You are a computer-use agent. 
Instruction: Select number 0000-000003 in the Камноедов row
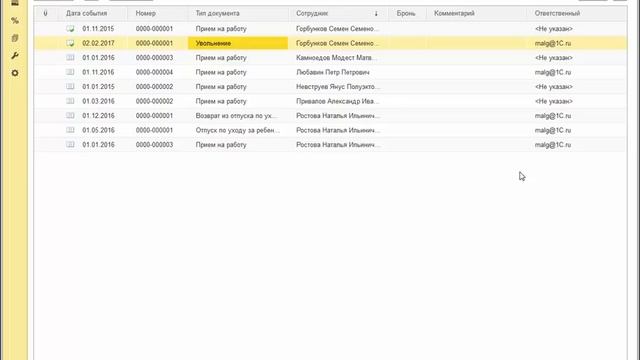click(x=154, y=58)
